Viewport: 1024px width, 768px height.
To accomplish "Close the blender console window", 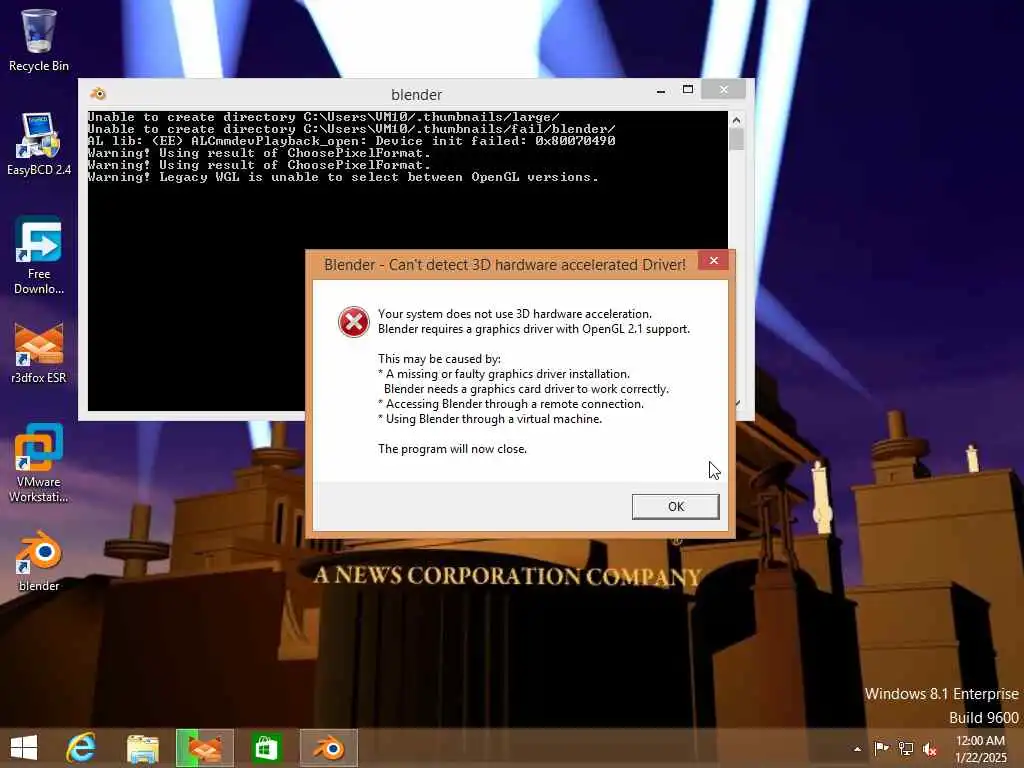I will point(724,89).
